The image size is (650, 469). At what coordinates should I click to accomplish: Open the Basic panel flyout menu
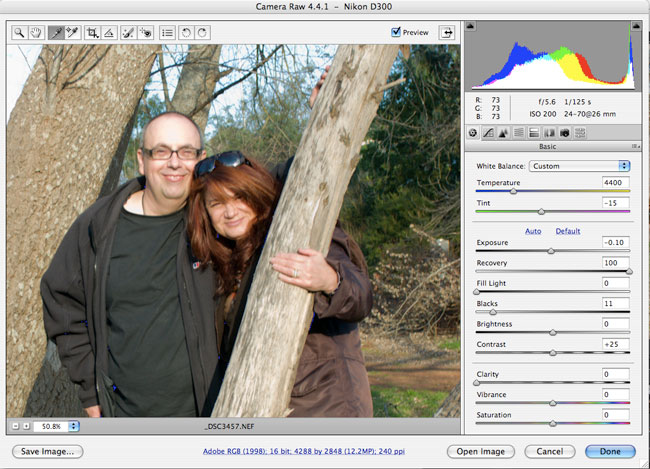[636, 146]
